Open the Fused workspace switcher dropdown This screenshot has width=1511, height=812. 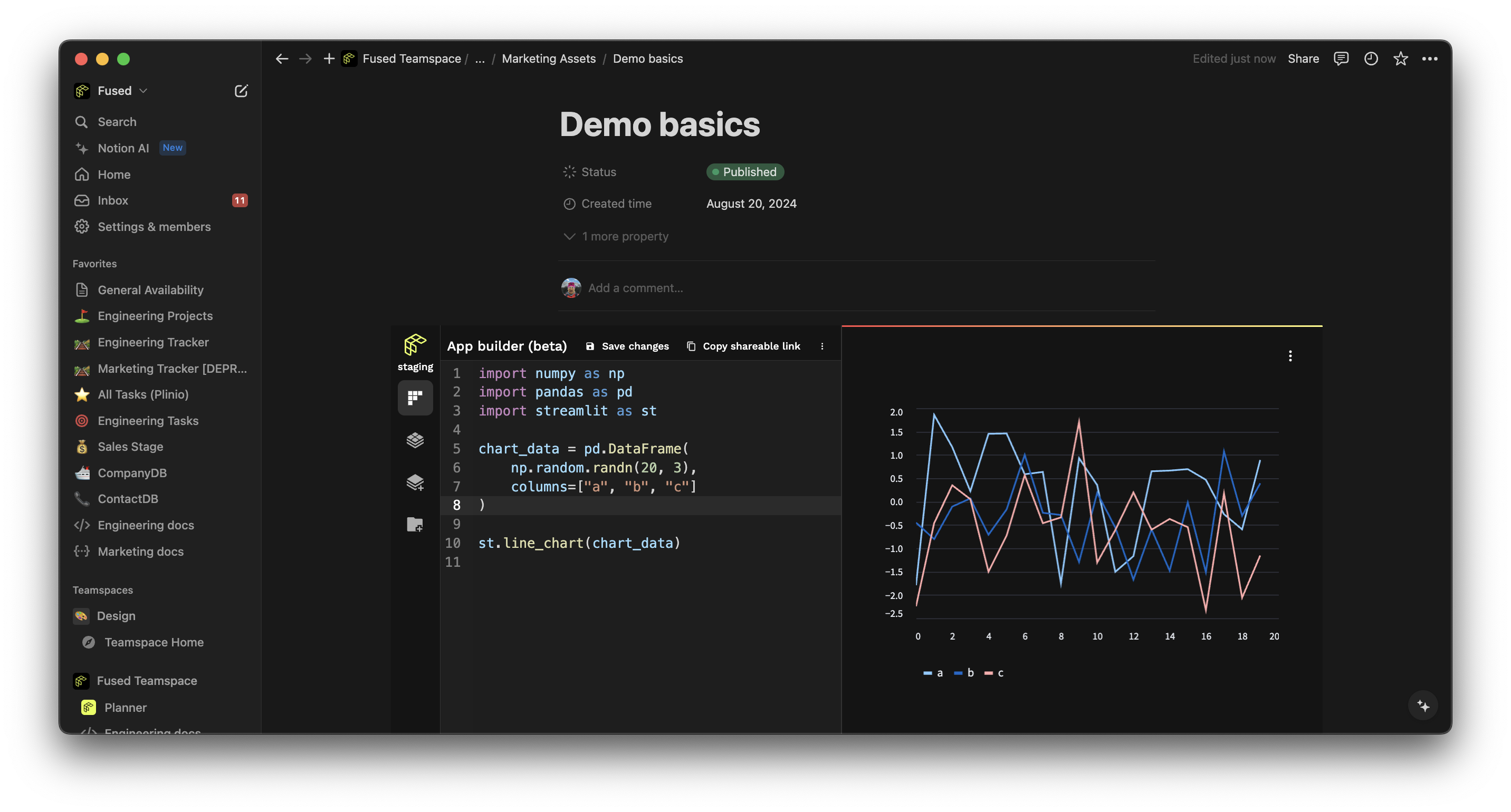(122, 91)
